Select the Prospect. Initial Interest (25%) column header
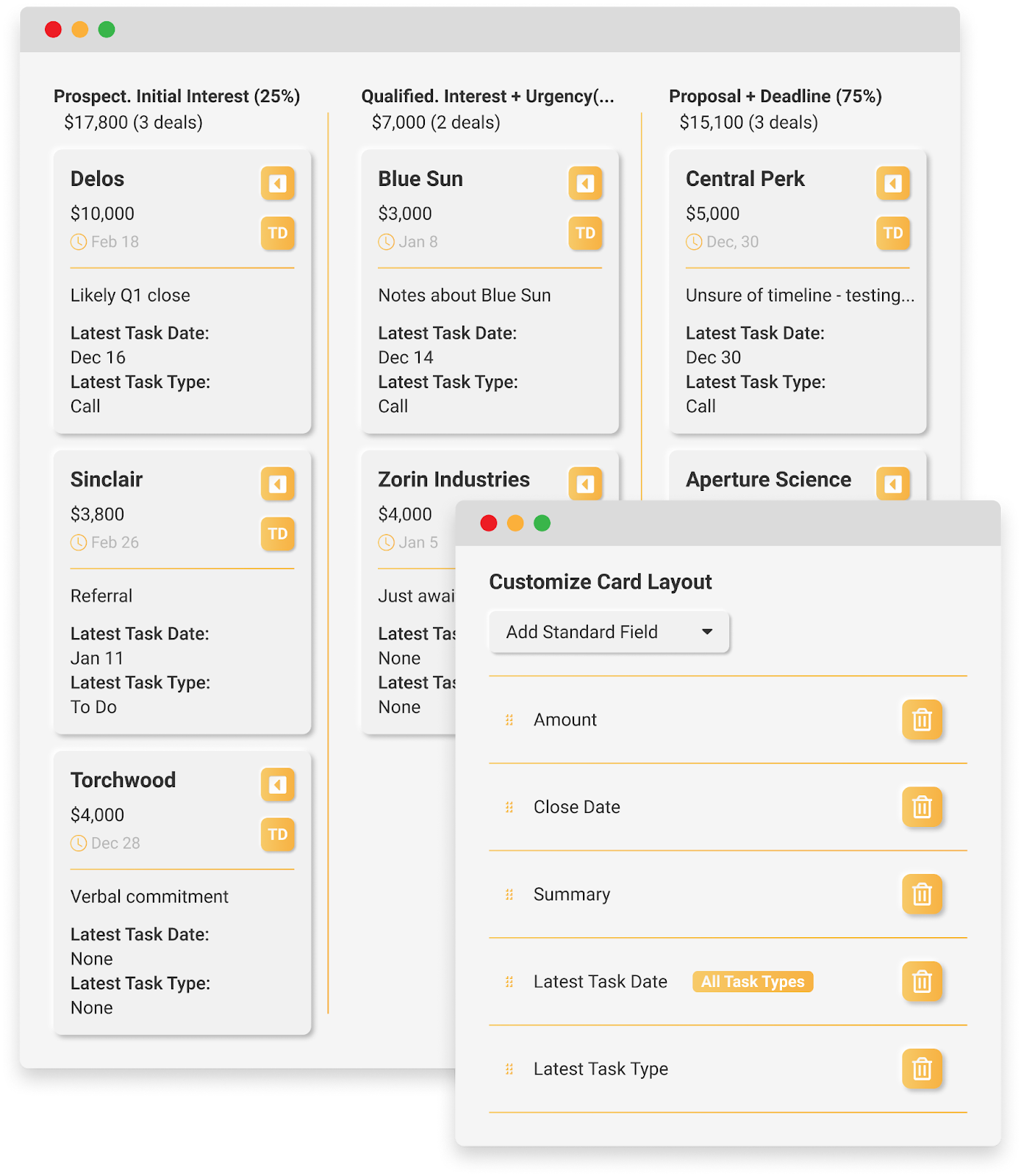 pyautogui.click(x=177, y=96)
